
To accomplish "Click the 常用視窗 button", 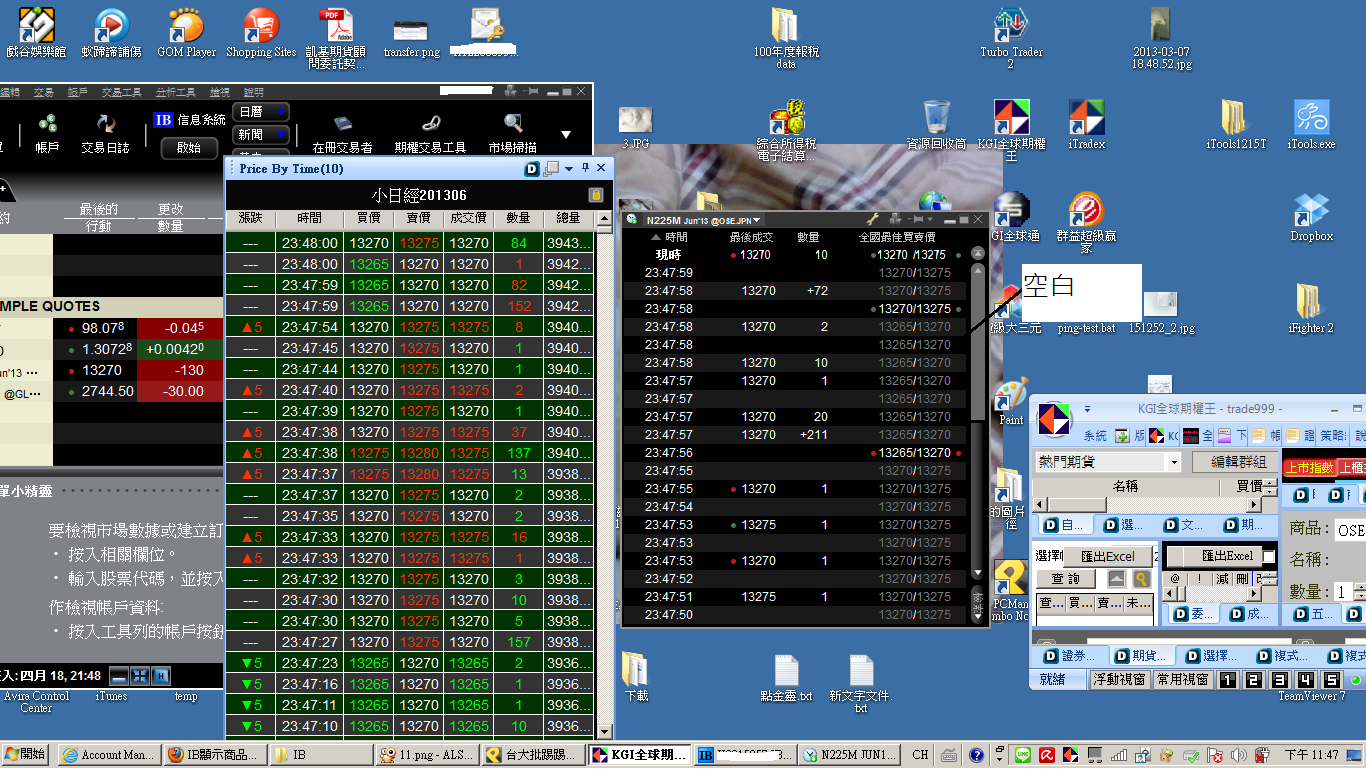I will point(1182,680).
